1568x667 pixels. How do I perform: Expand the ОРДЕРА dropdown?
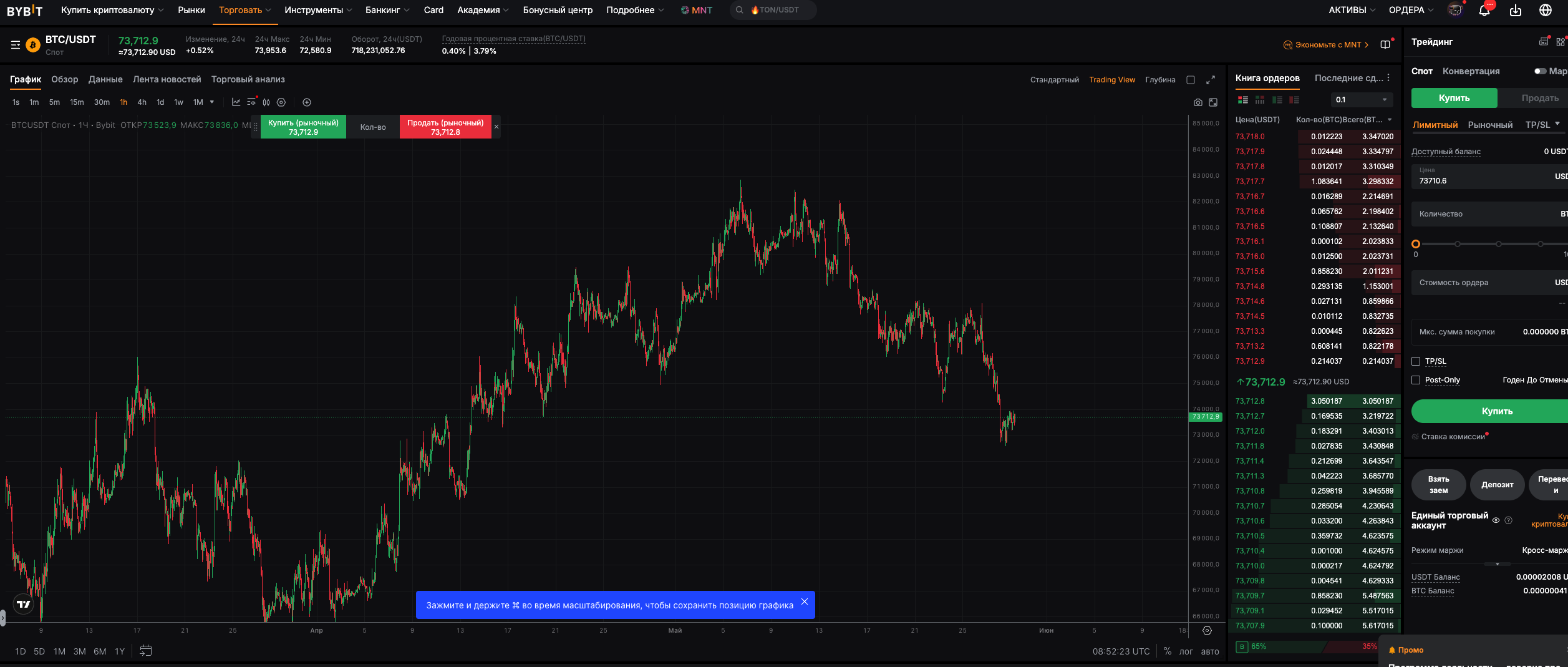[x=1411, y=10]
